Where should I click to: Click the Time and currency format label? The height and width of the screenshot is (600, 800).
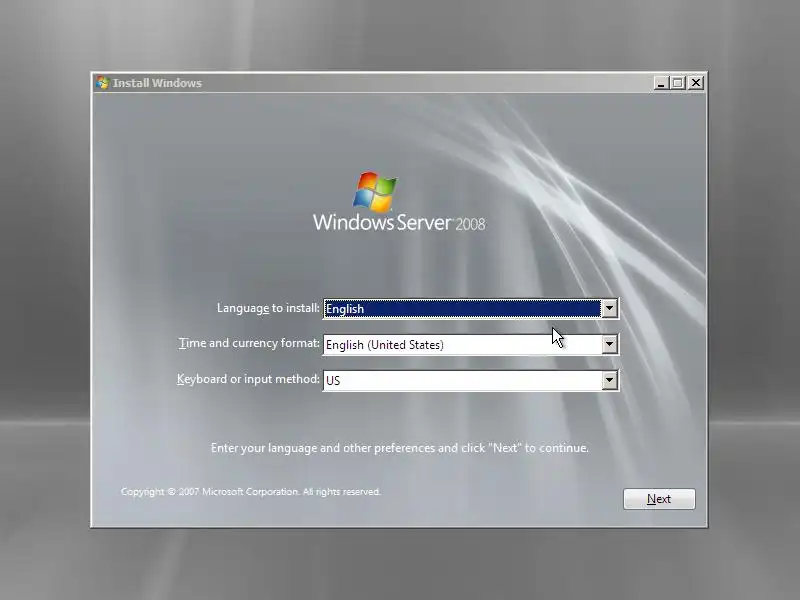click(249, 343)
